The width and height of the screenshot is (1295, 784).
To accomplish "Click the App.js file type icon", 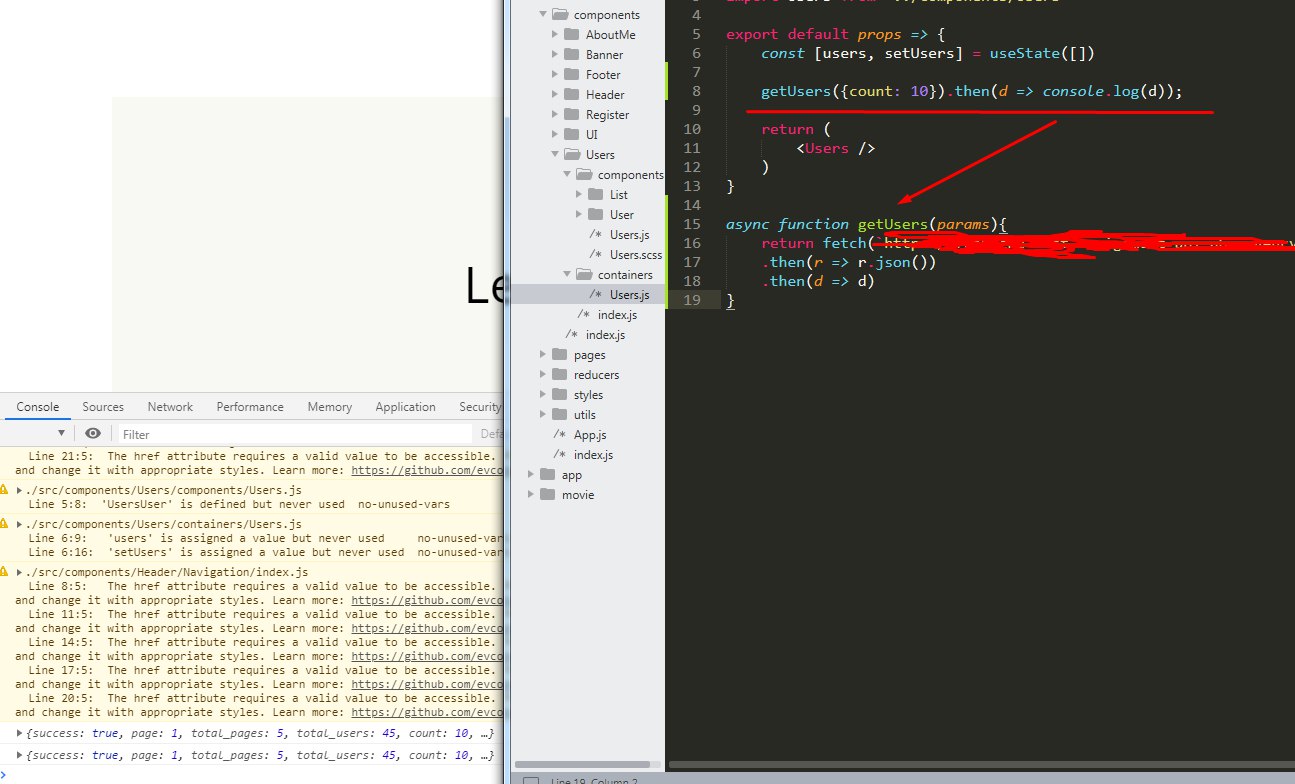I will click(x=560, y=435).
